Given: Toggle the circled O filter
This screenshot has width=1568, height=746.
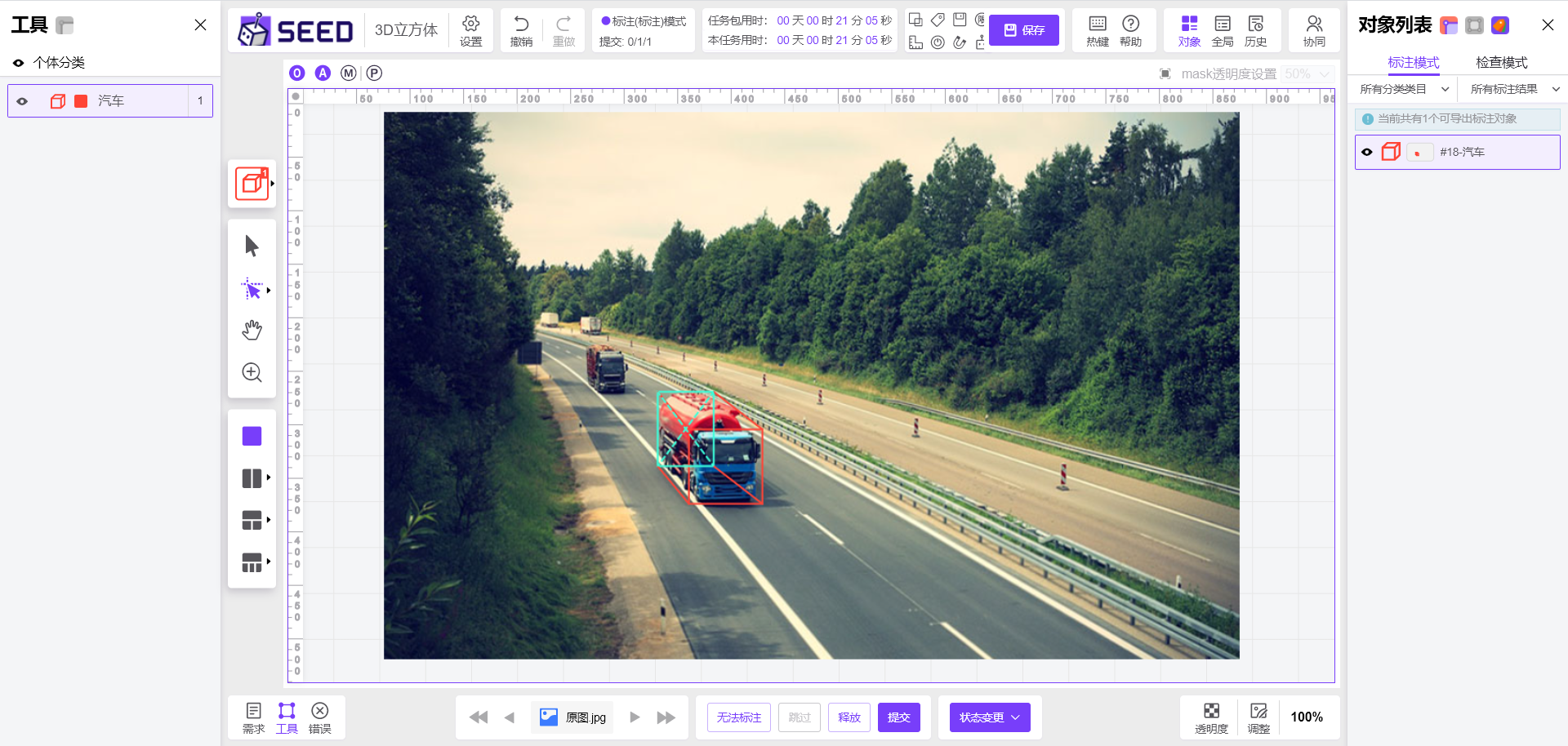Looking at the screenshot, I should [x=297, y=73].
